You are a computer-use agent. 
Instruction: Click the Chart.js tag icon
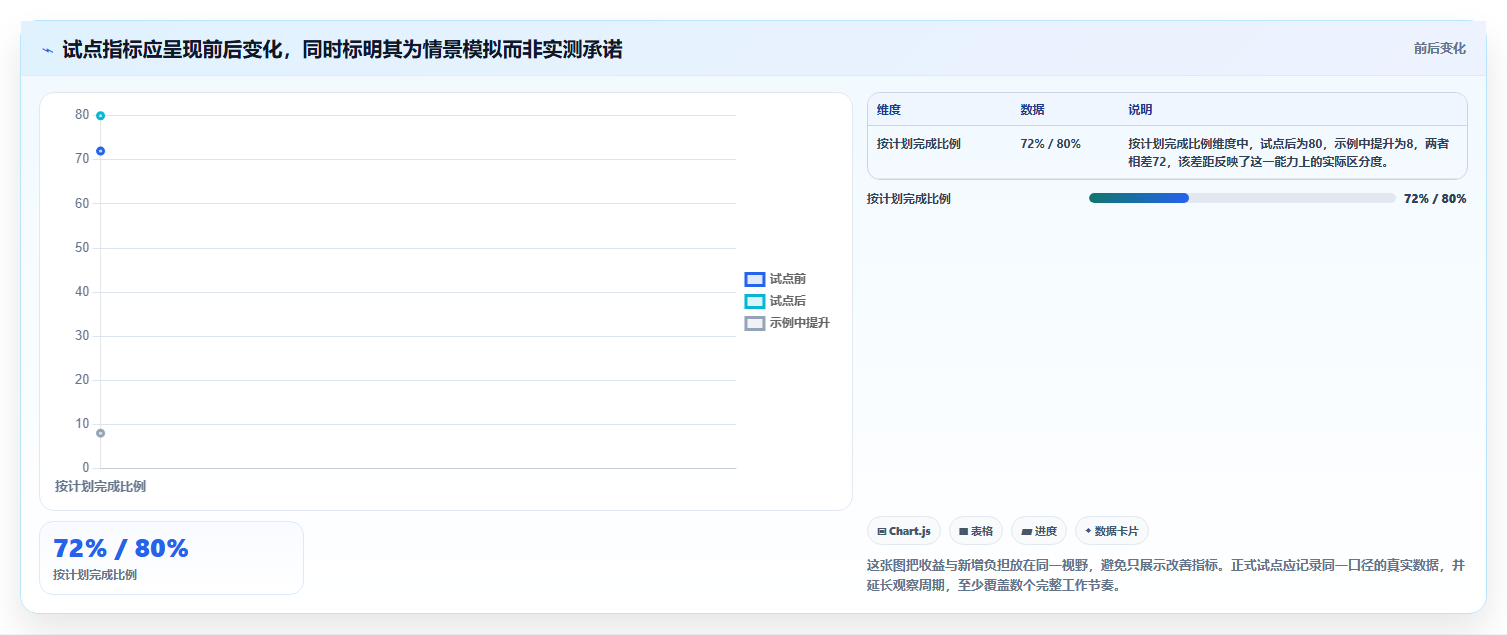coord(881,531)
